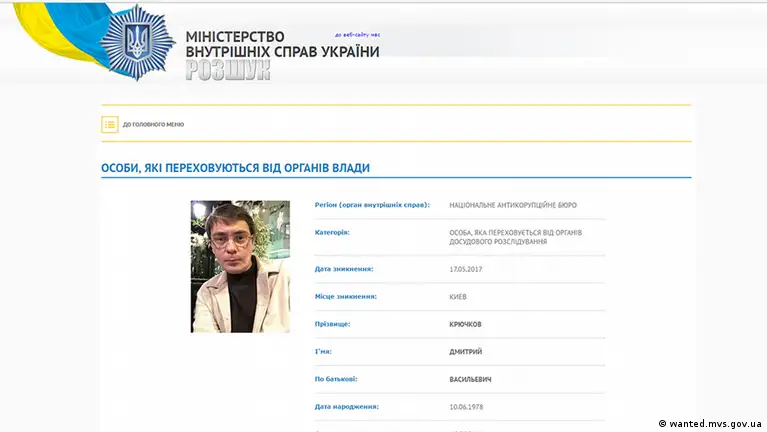The width and height of the screenshot is (767, 432).
Task: Select the 'Категорія' field label
Action: 332,232
